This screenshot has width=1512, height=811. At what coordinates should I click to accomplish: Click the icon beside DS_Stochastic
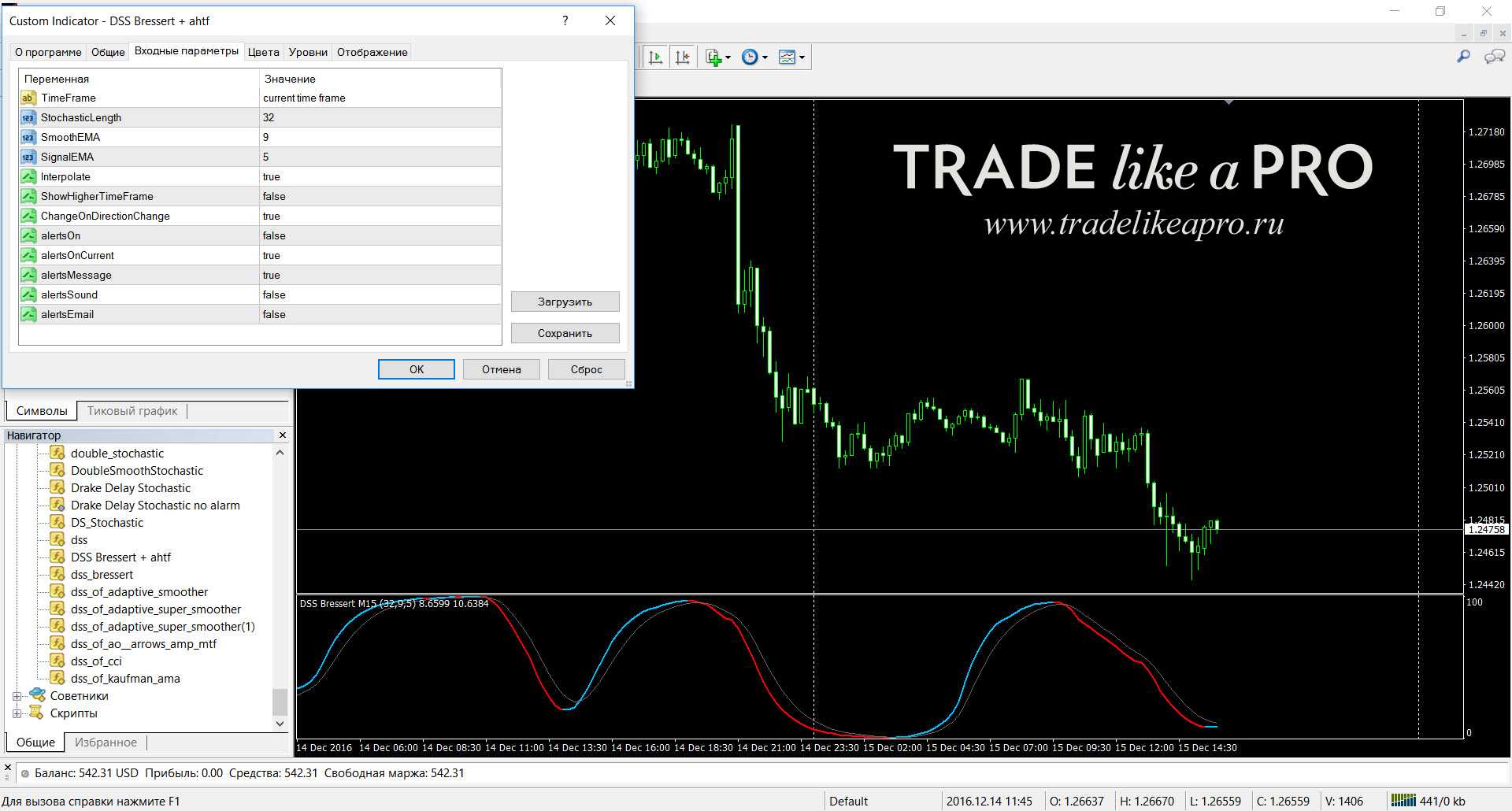[57, 522]
